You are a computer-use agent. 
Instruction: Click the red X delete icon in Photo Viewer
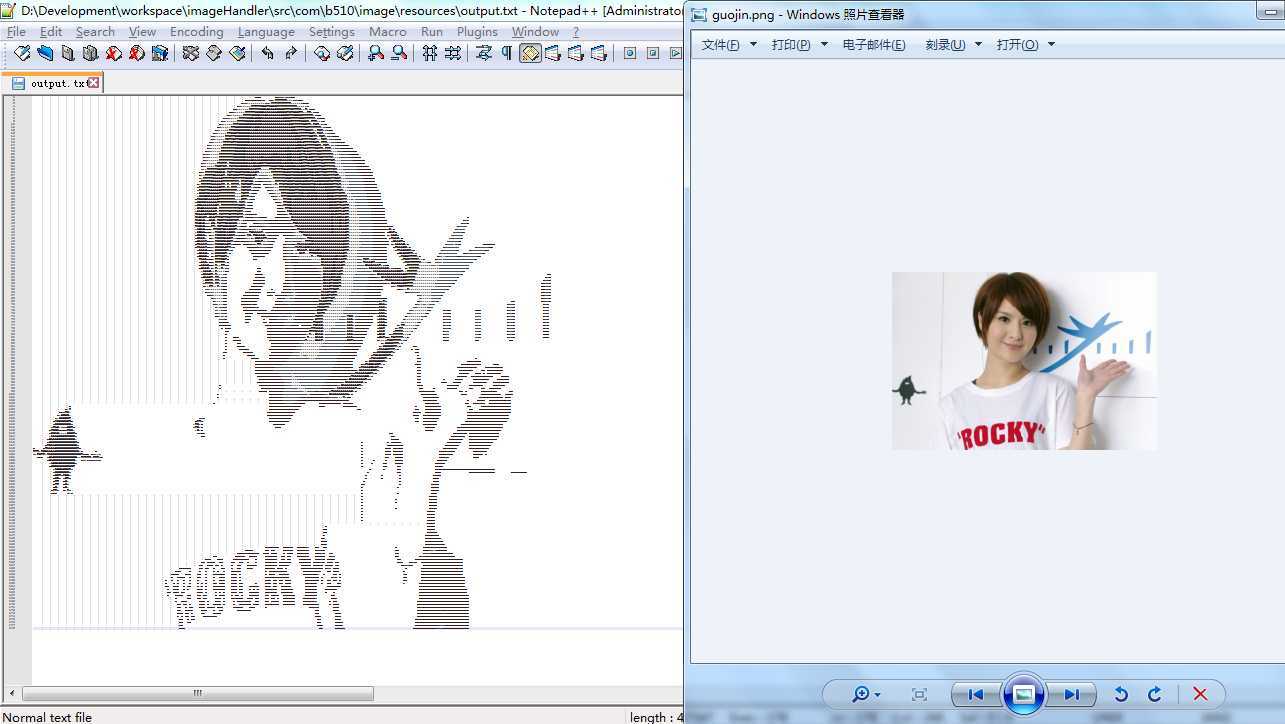tap(1200, 694)
